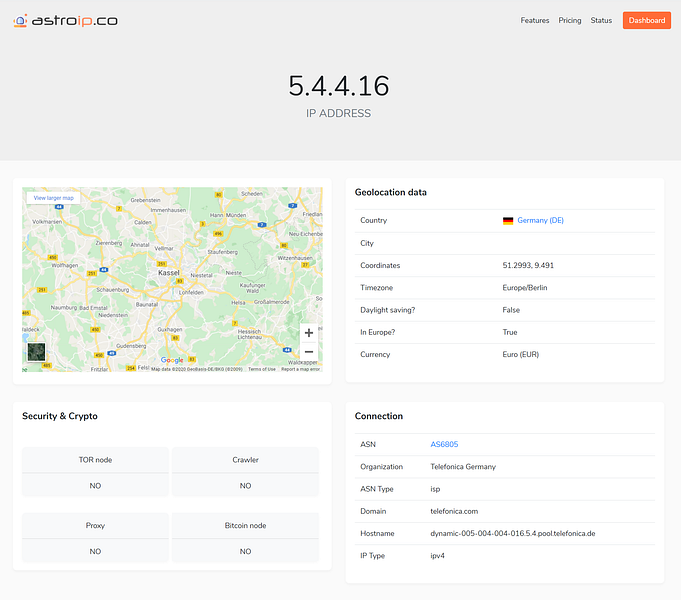Click View larger map link
Viewport: 681px width, 600px height.
[x=53, y=198]
